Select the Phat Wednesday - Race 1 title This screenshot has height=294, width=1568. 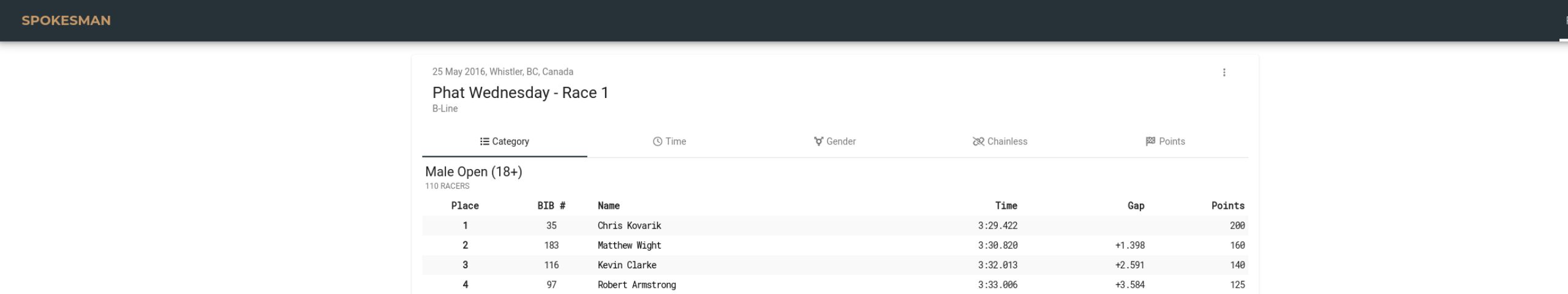pyautogui.click(x=521, y=92)
